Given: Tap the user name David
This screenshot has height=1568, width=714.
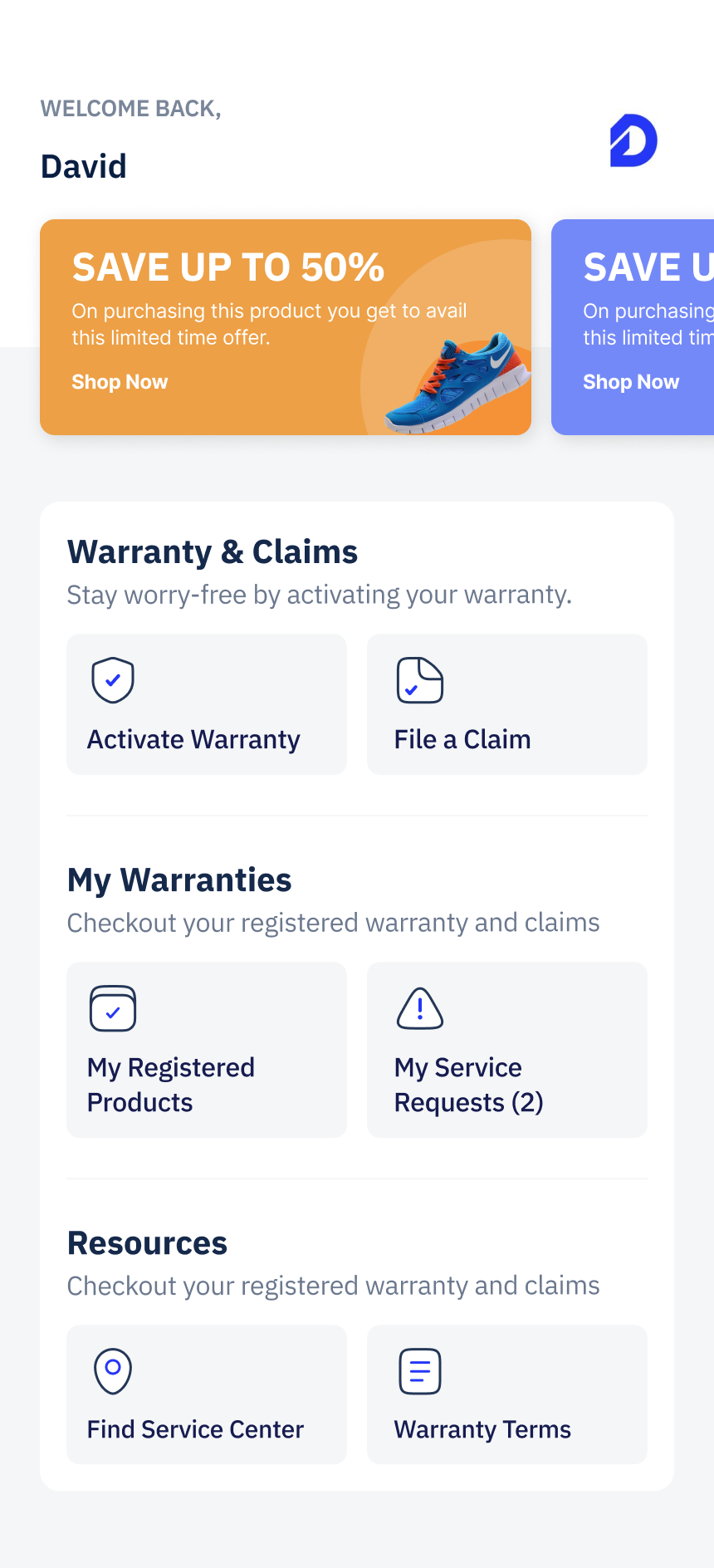Looking at the screenshot, I should coord(84,166).
